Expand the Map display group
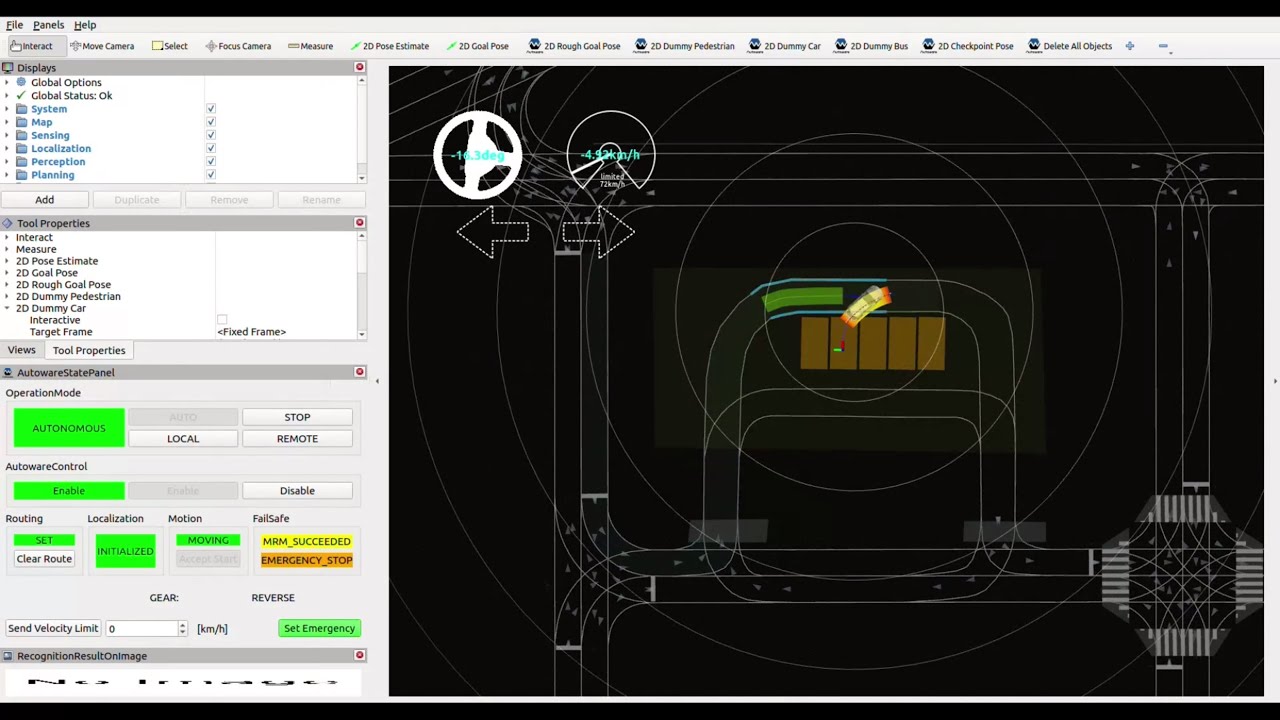Viewport: 1280px width, 720px height. [7, 122]
